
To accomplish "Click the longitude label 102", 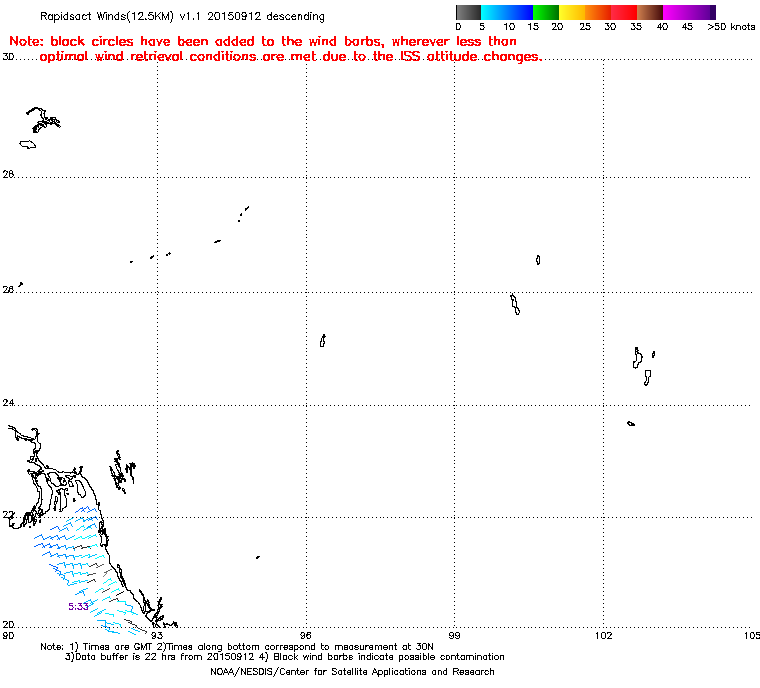I will 603,635.
